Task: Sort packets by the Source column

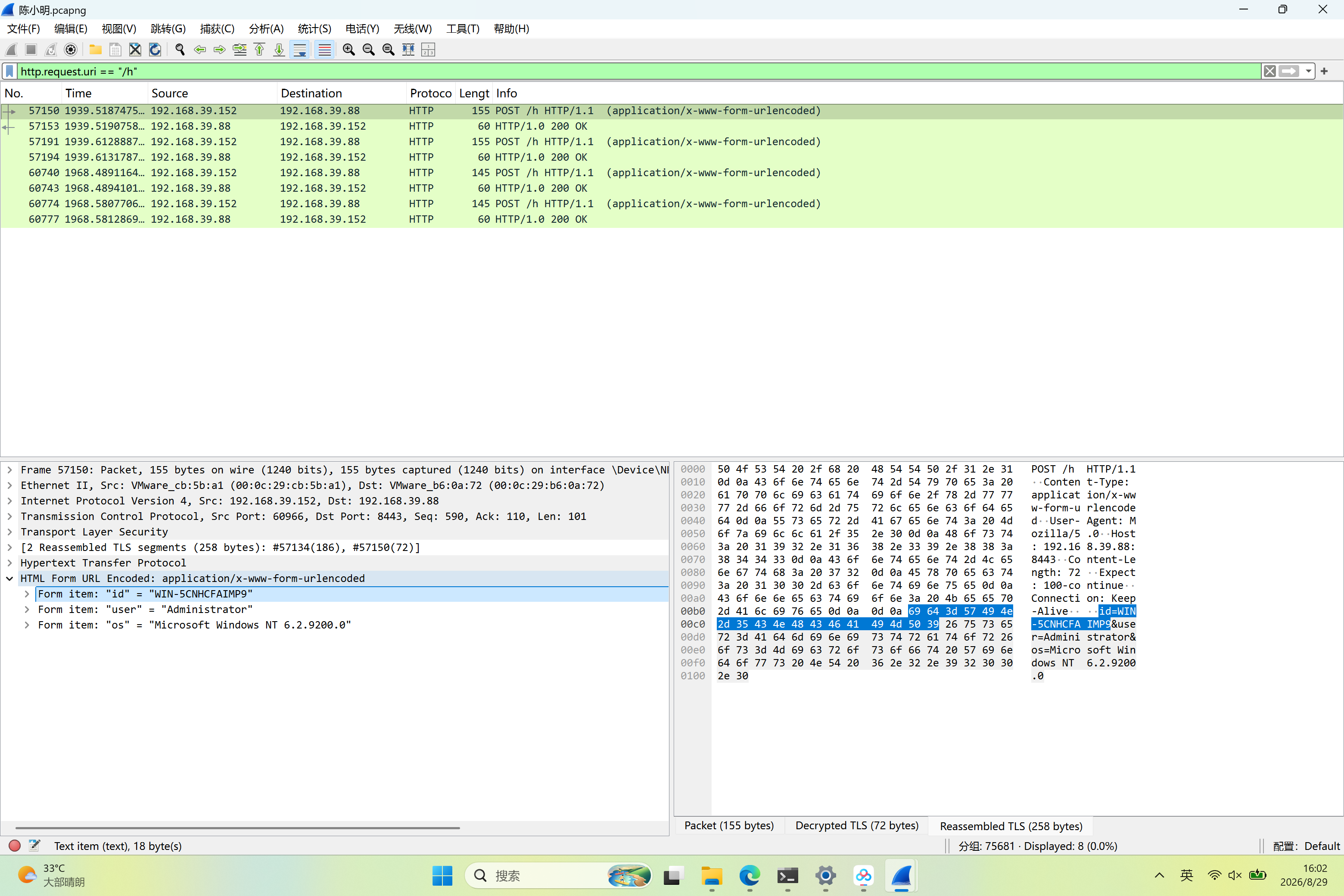Action: tap(212, 93)
